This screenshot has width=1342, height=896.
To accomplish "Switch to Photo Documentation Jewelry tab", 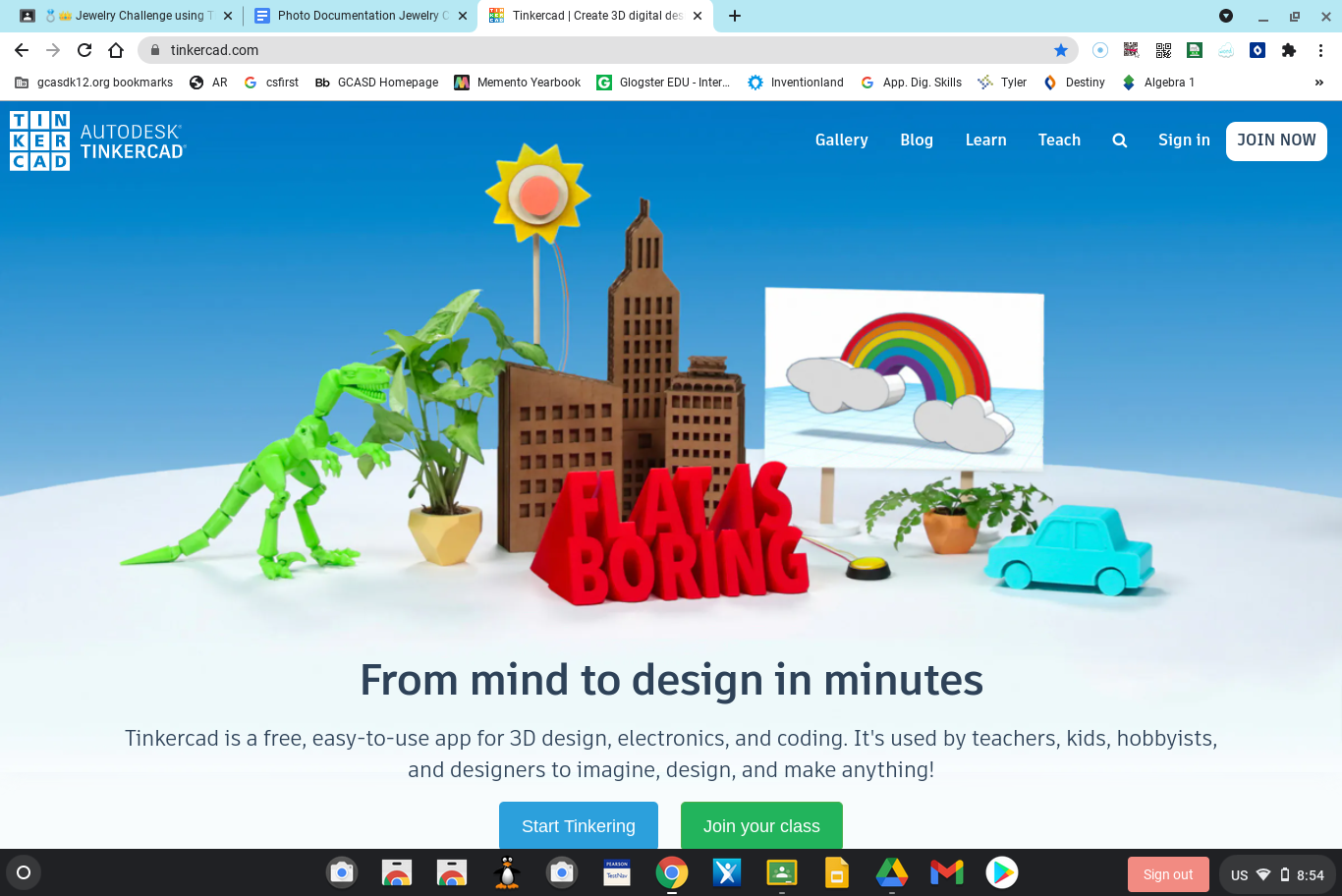I will [x=361, y=16].
